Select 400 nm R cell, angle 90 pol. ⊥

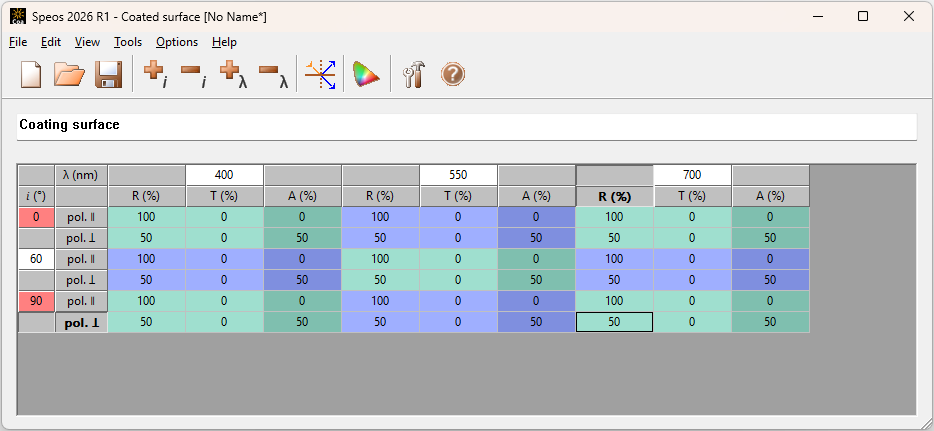(147, 322)
